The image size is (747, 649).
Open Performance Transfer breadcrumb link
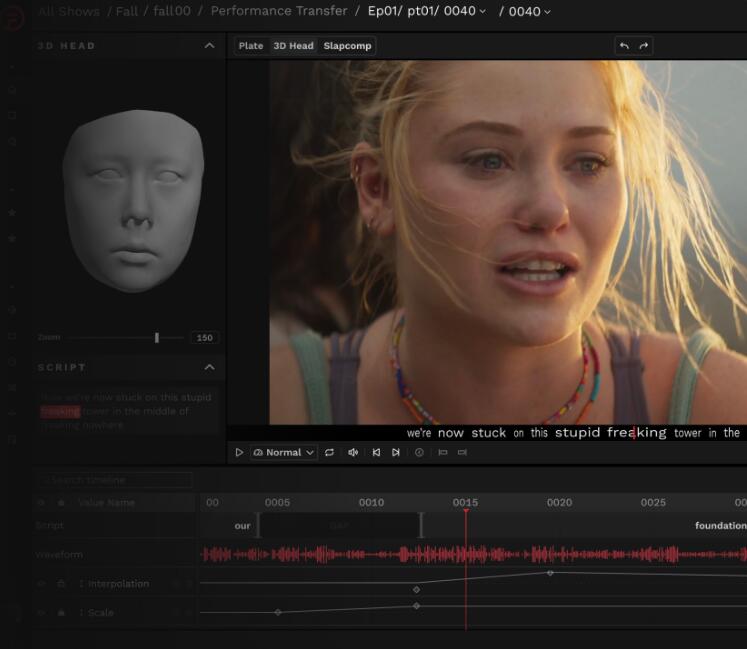click(279, 12)
